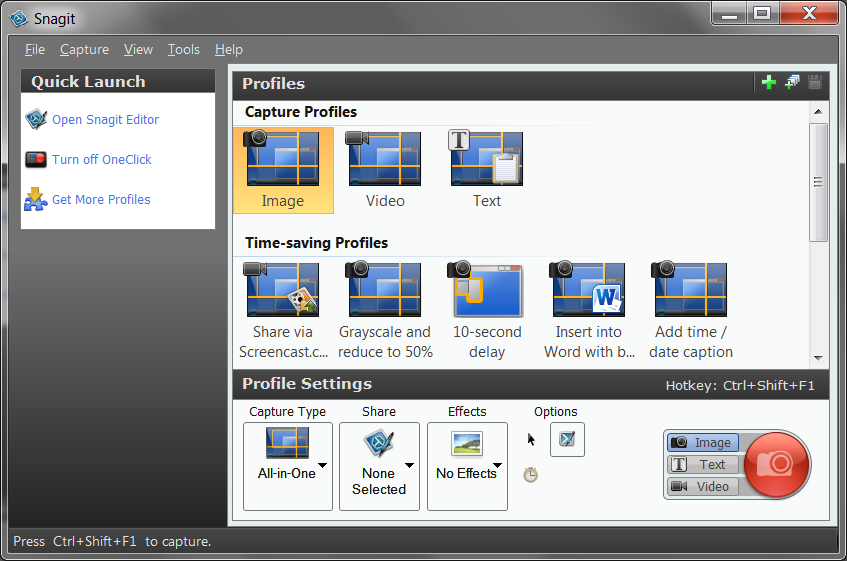Open Snagit Editor link
847x561 pixels.
[105, 119]
